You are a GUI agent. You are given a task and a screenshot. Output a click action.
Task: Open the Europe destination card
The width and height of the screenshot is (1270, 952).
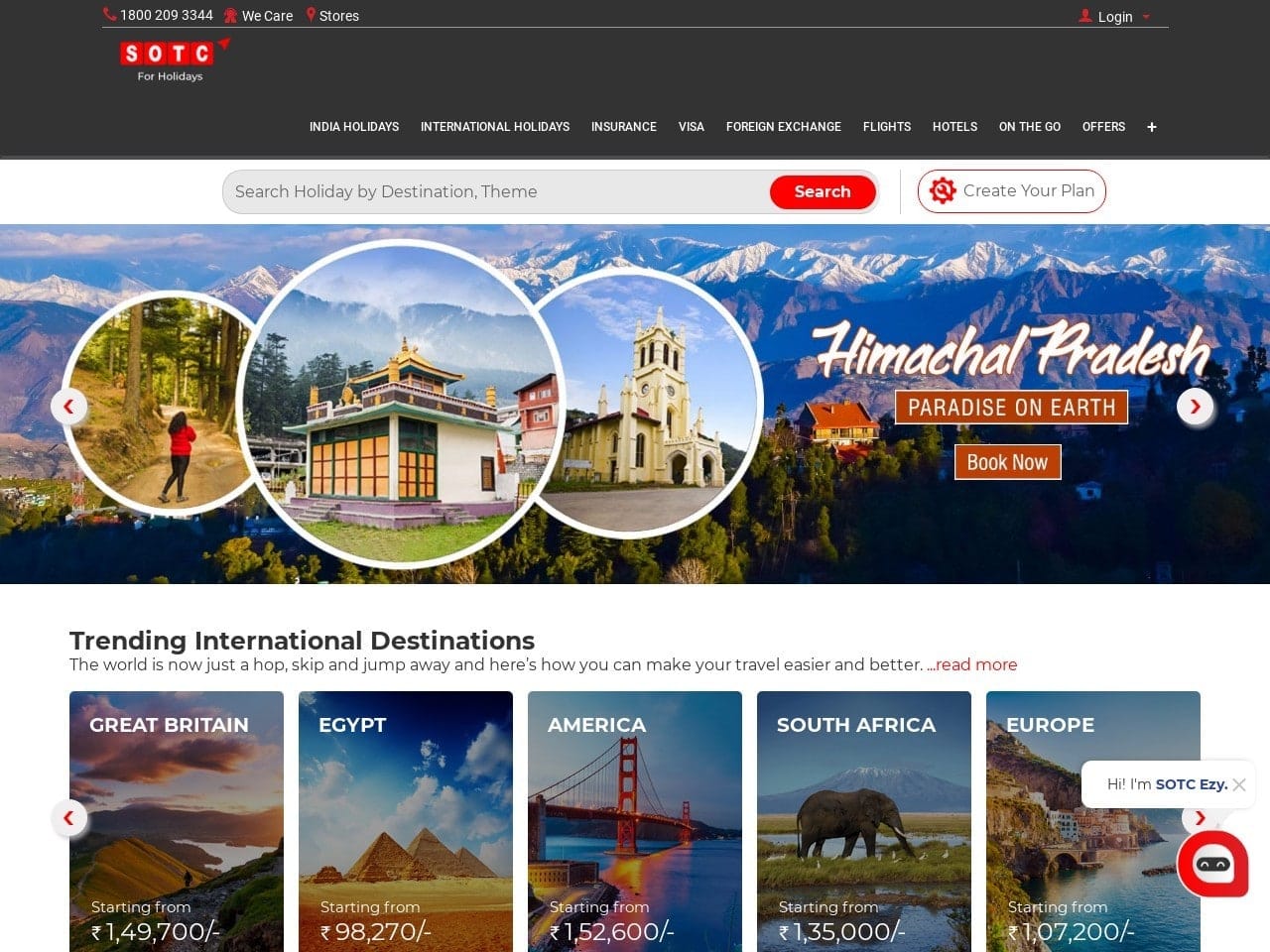pyautogui.click(x=1093, y=821)
